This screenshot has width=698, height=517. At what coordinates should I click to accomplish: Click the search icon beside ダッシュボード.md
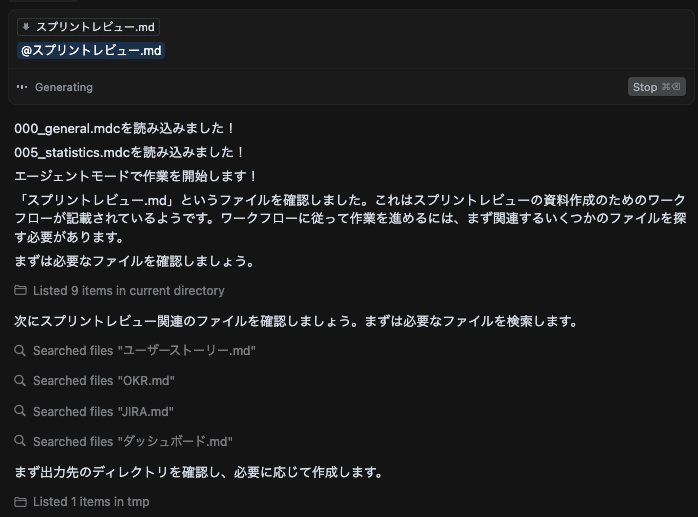pyautogui.click(x=20, y=441)
